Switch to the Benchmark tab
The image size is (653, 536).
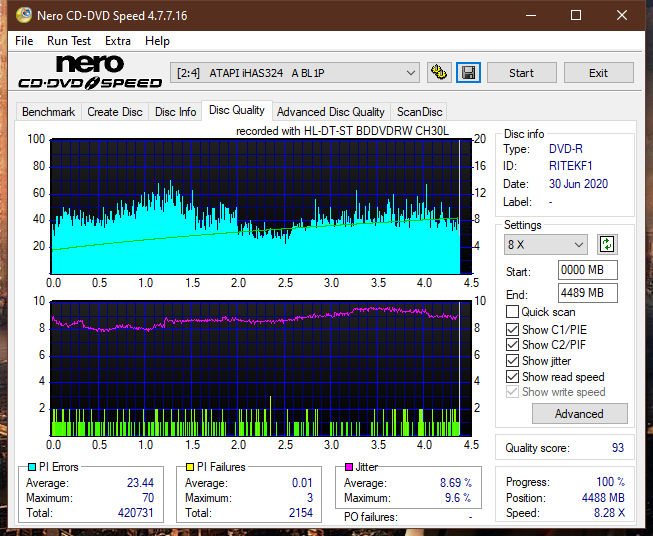pos(49,112)
